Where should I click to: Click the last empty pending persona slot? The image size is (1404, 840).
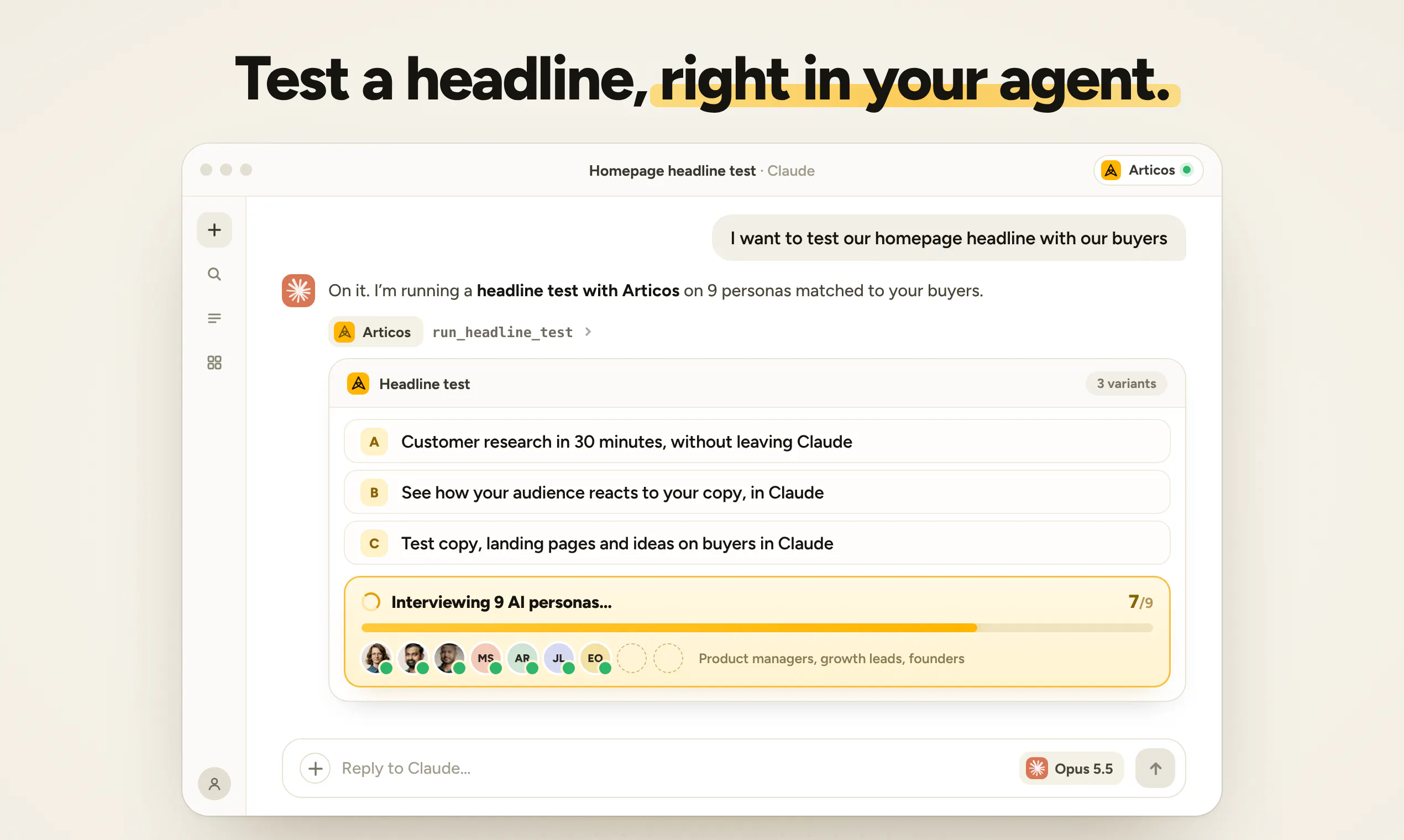pyautogui.click(x=668, y=658)
